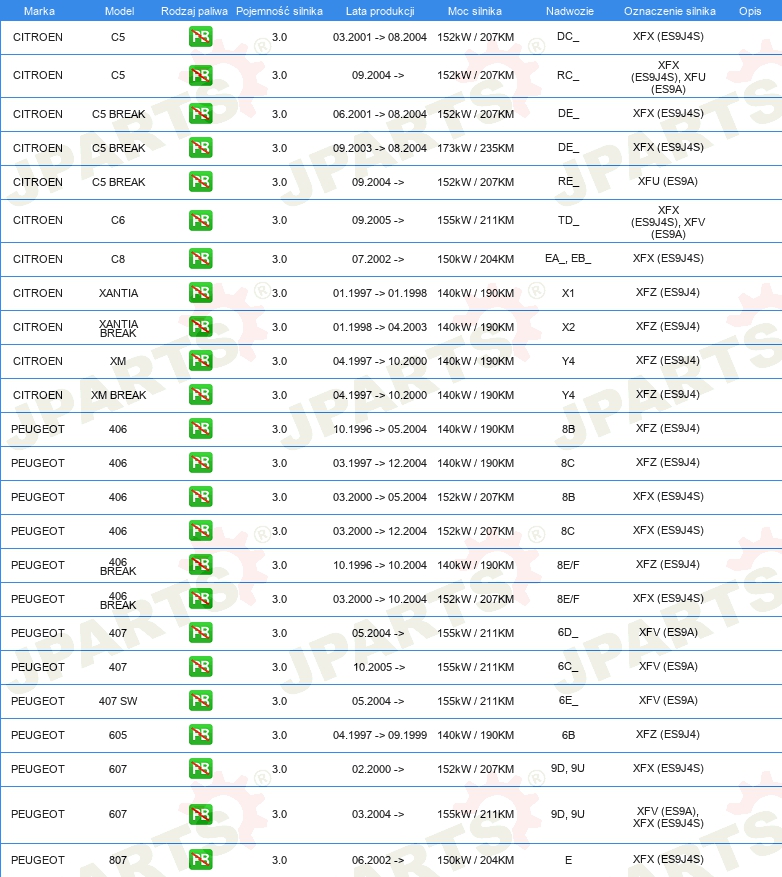Click fuel icon in C5 BREAK 06.2001 row
The width and height of the screenshot is (782, 877).
[200, 114]
